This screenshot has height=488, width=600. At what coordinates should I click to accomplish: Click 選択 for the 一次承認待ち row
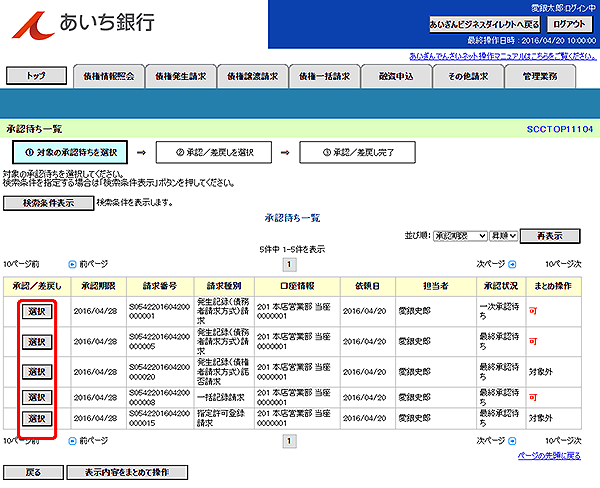pyautogui.click(x=37, y=312)
